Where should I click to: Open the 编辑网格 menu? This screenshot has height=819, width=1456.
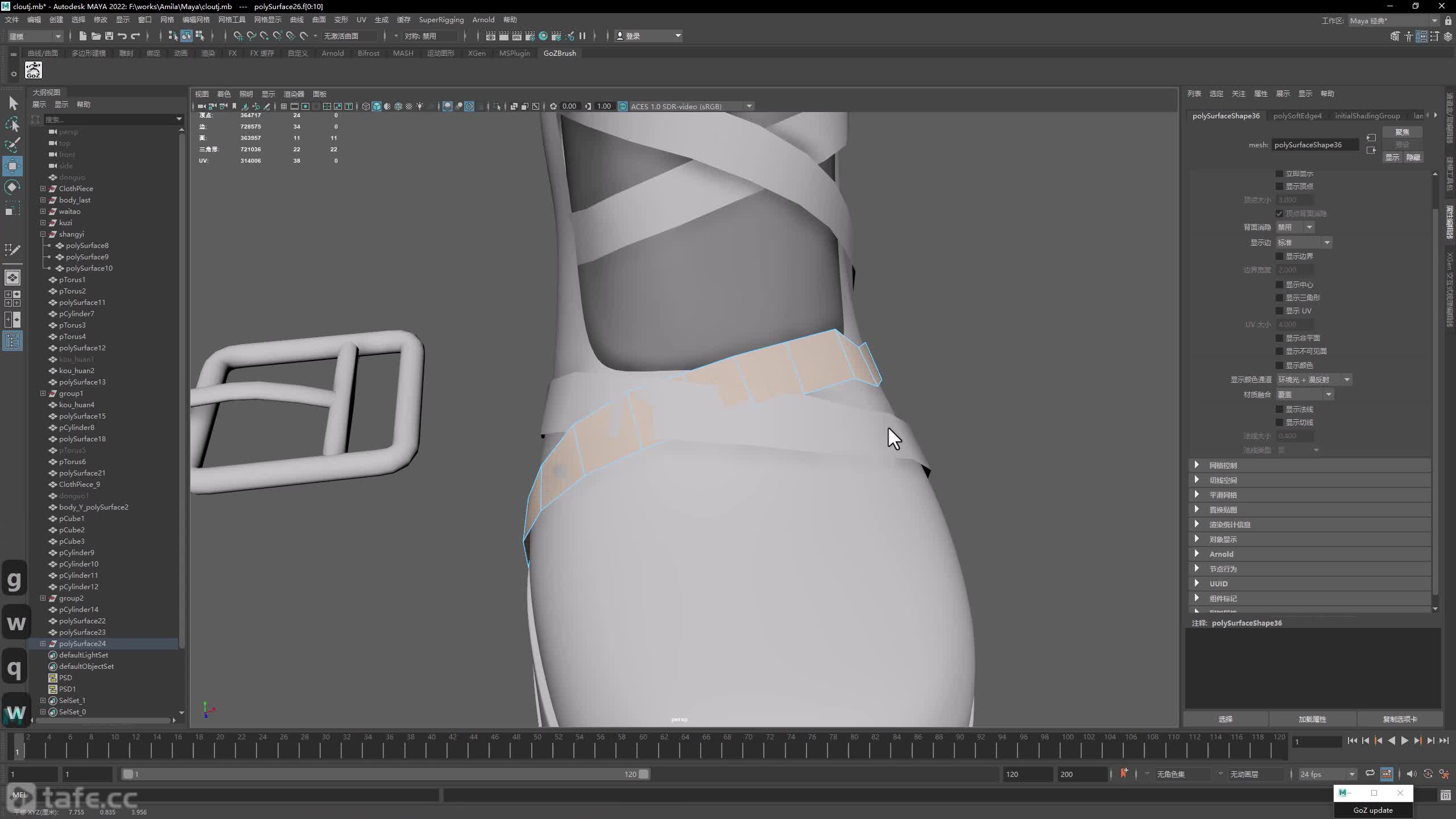pyautogui.click(x=196, y=20)
